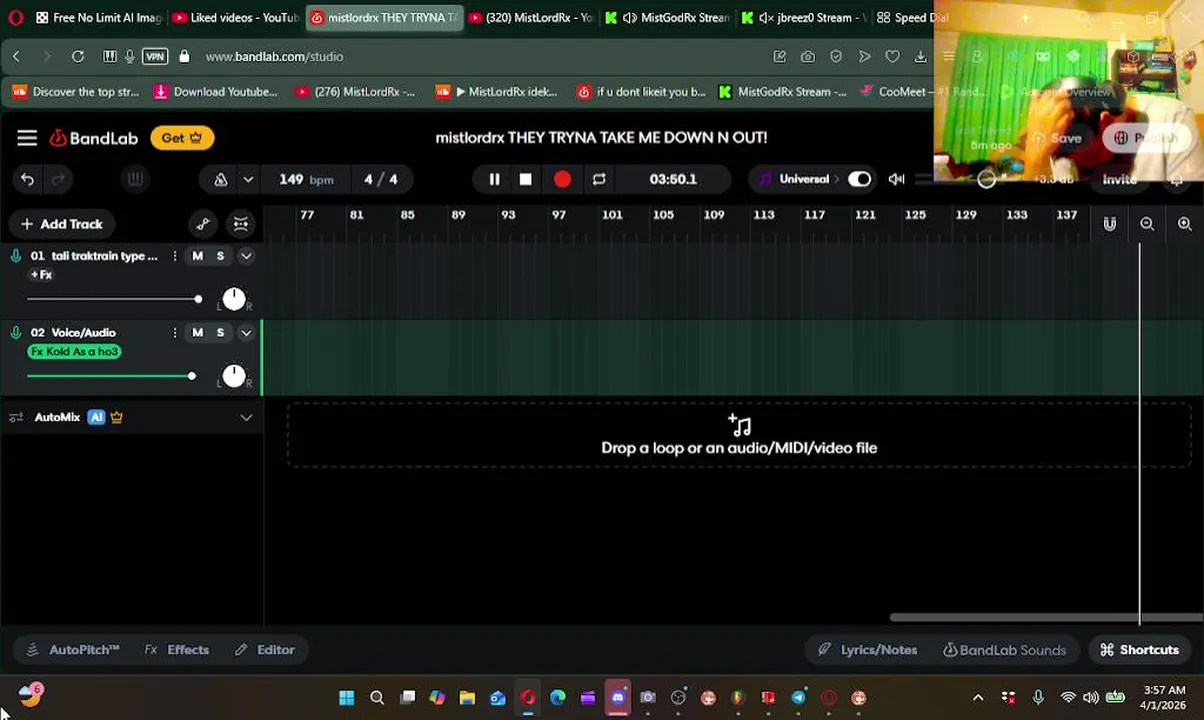Start recording with the red button
The width and height of the screenshot is (1204, 720).
[x=562, y=179]
